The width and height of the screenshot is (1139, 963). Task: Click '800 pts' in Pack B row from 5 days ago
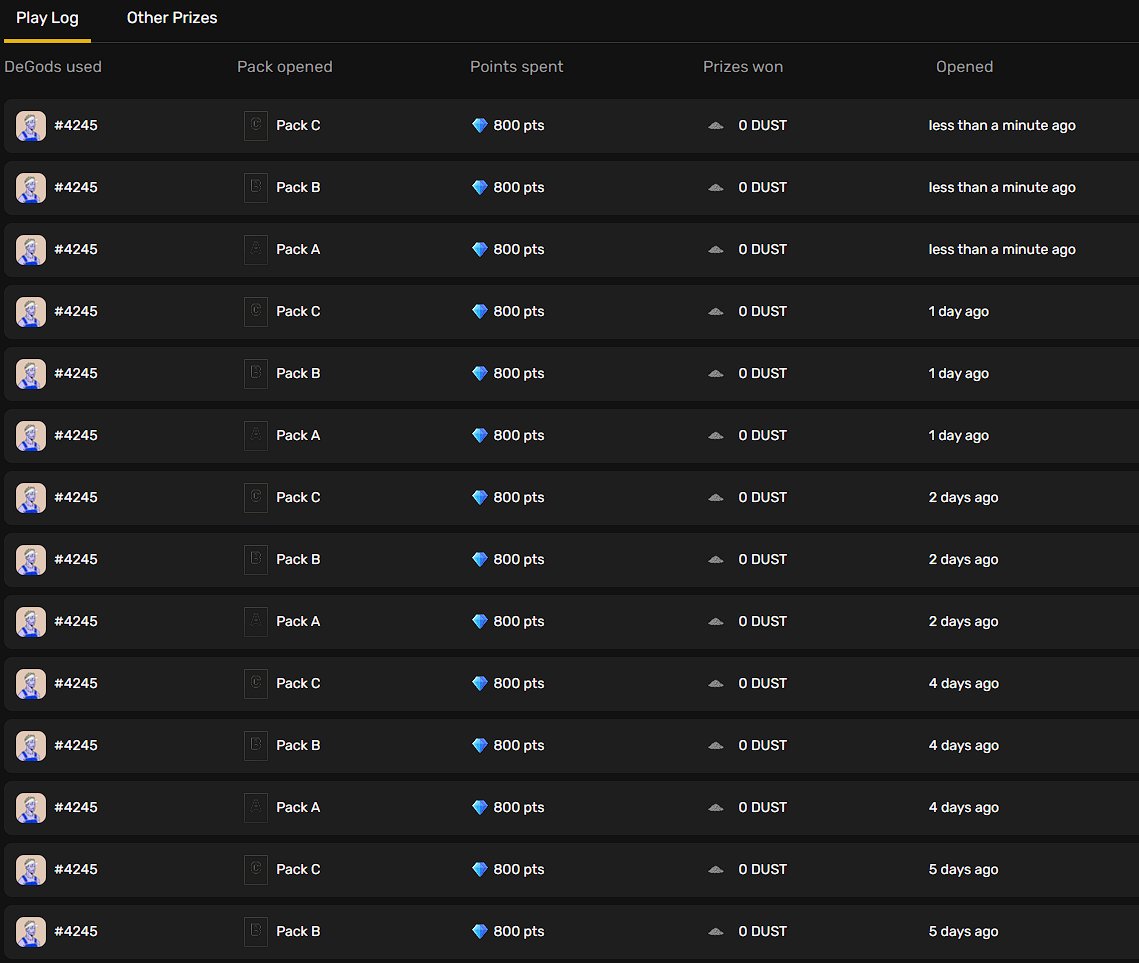(519, 931)
